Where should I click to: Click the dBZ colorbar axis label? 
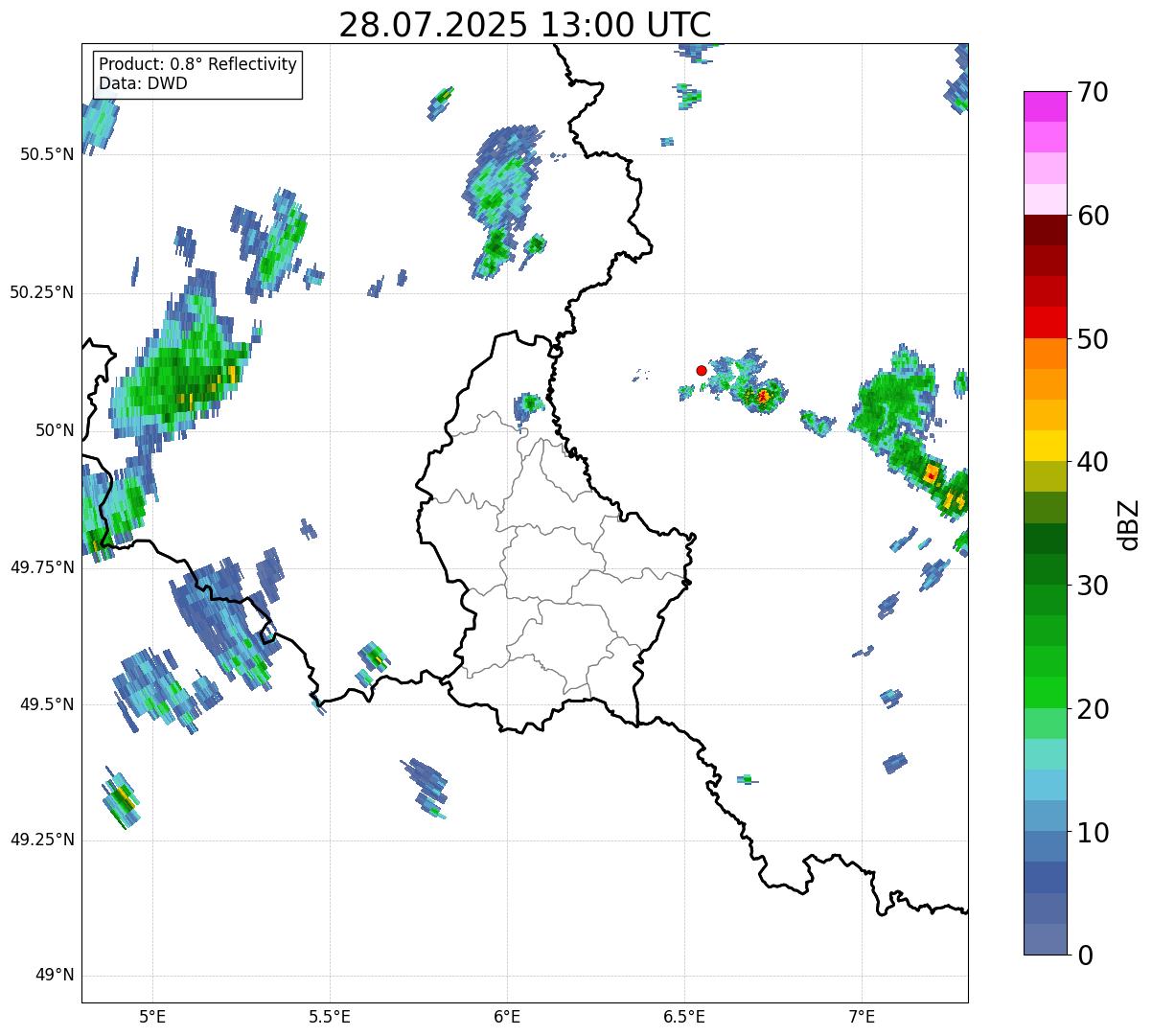[x=1129, y=524]
